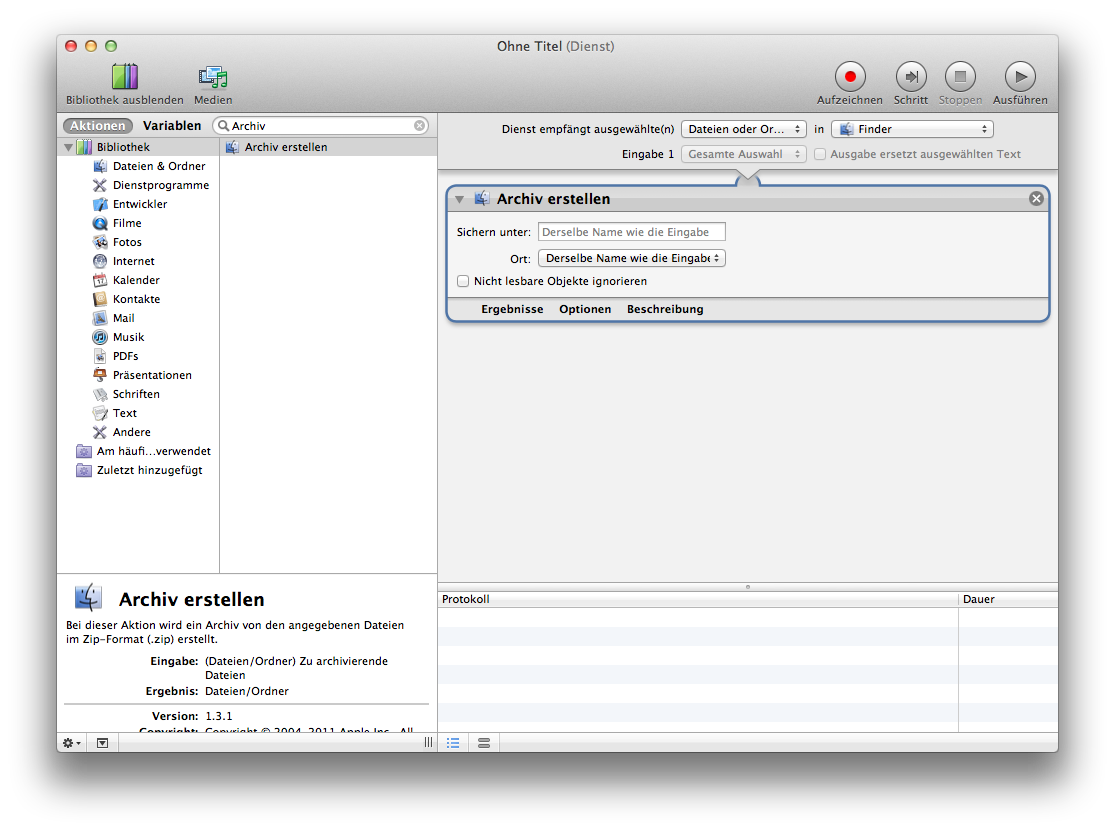The image size is (1115, 831).
Task: Click the Sichern unter name field
Action: click(631, 232)
